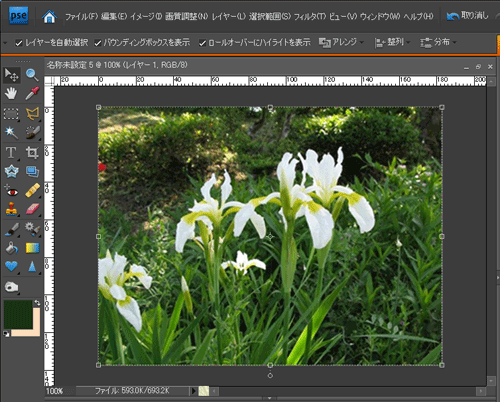Select the Brush tool

11,229
